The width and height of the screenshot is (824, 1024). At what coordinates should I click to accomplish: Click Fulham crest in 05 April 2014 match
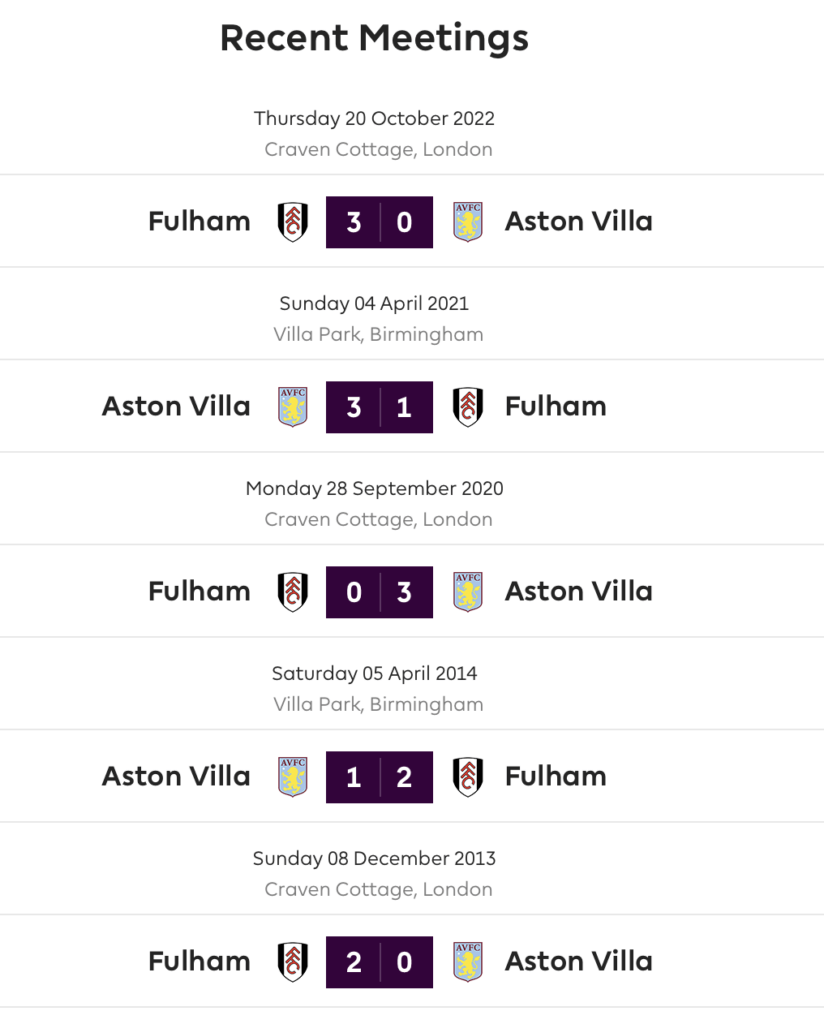coord(467,776)
